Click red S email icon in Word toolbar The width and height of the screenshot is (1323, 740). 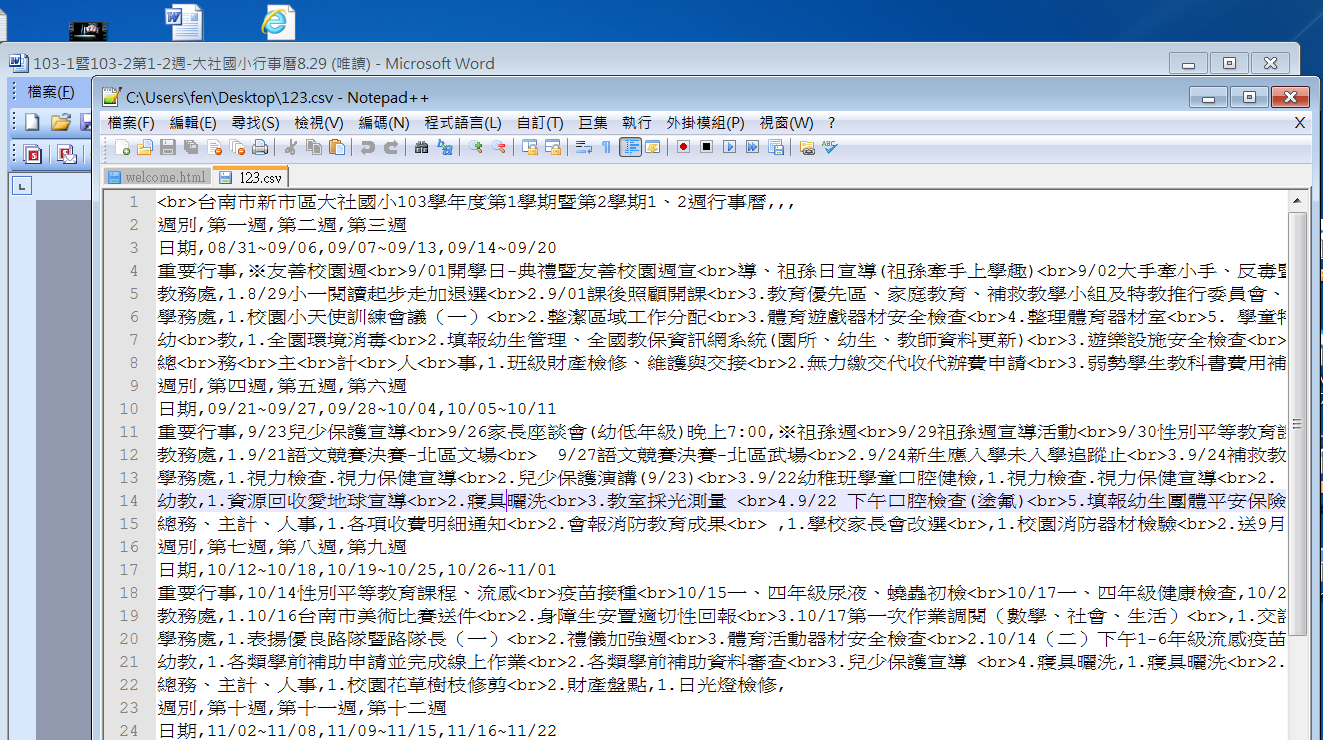(67, 154)
